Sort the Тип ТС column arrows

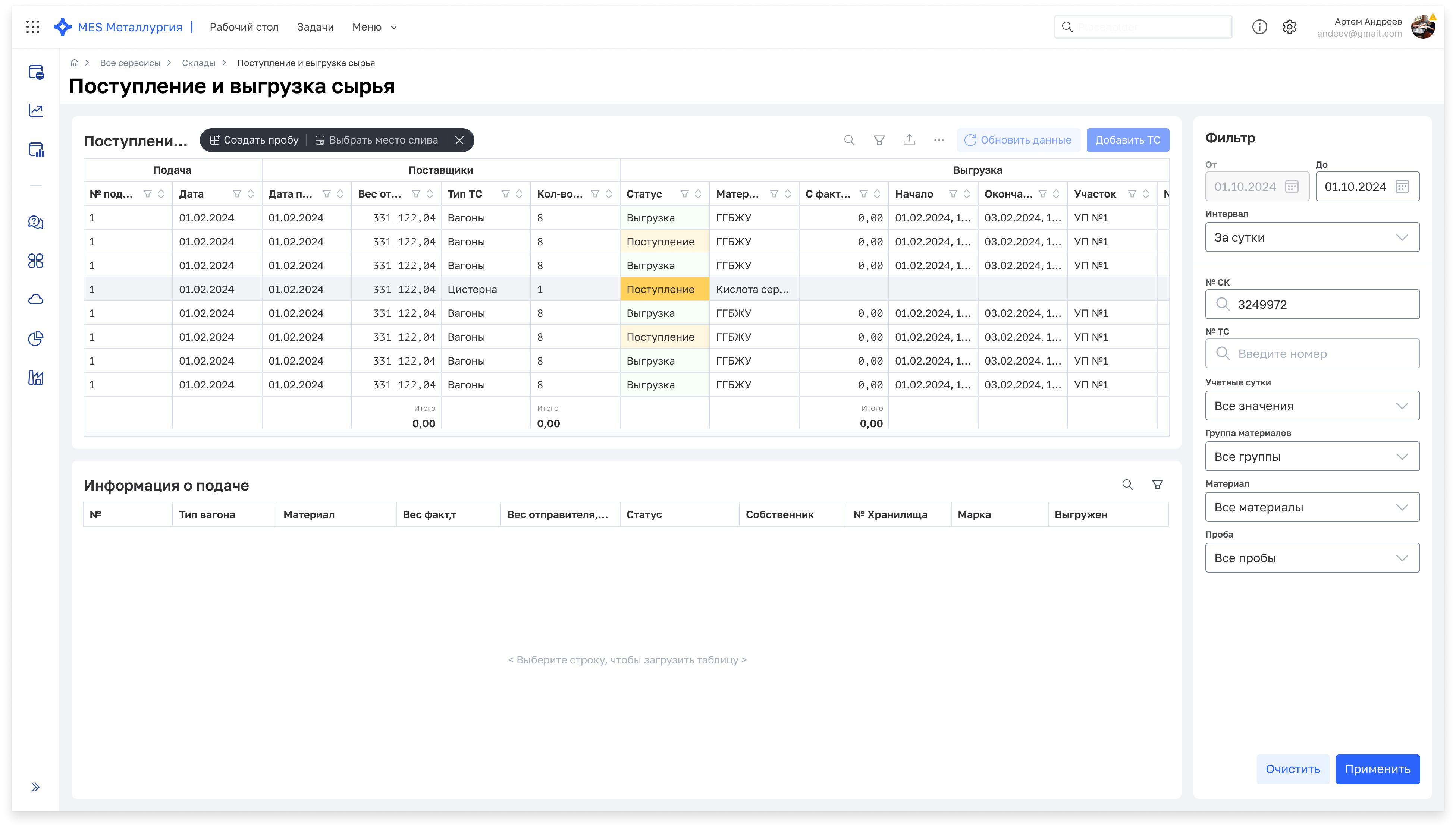519,194
